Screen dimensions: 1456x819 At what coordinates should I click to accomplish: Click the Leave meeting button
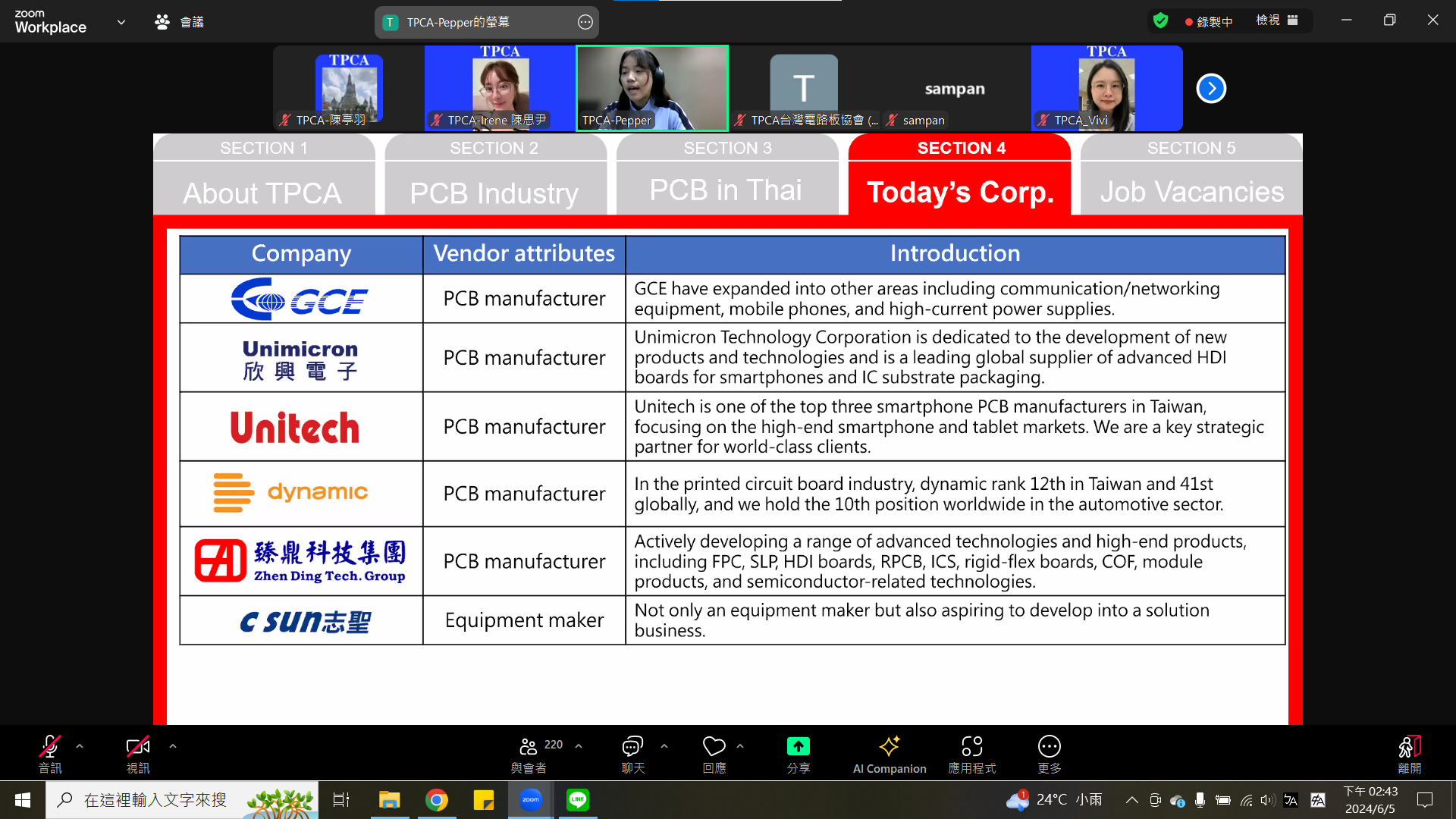coord(1410,754)
